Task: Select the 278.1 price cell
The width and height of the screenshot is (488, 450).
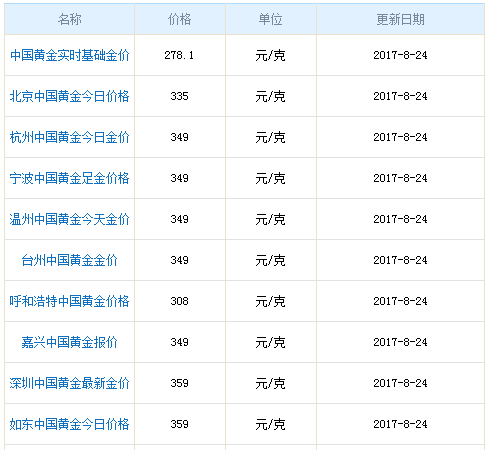Action: (179, 55)
